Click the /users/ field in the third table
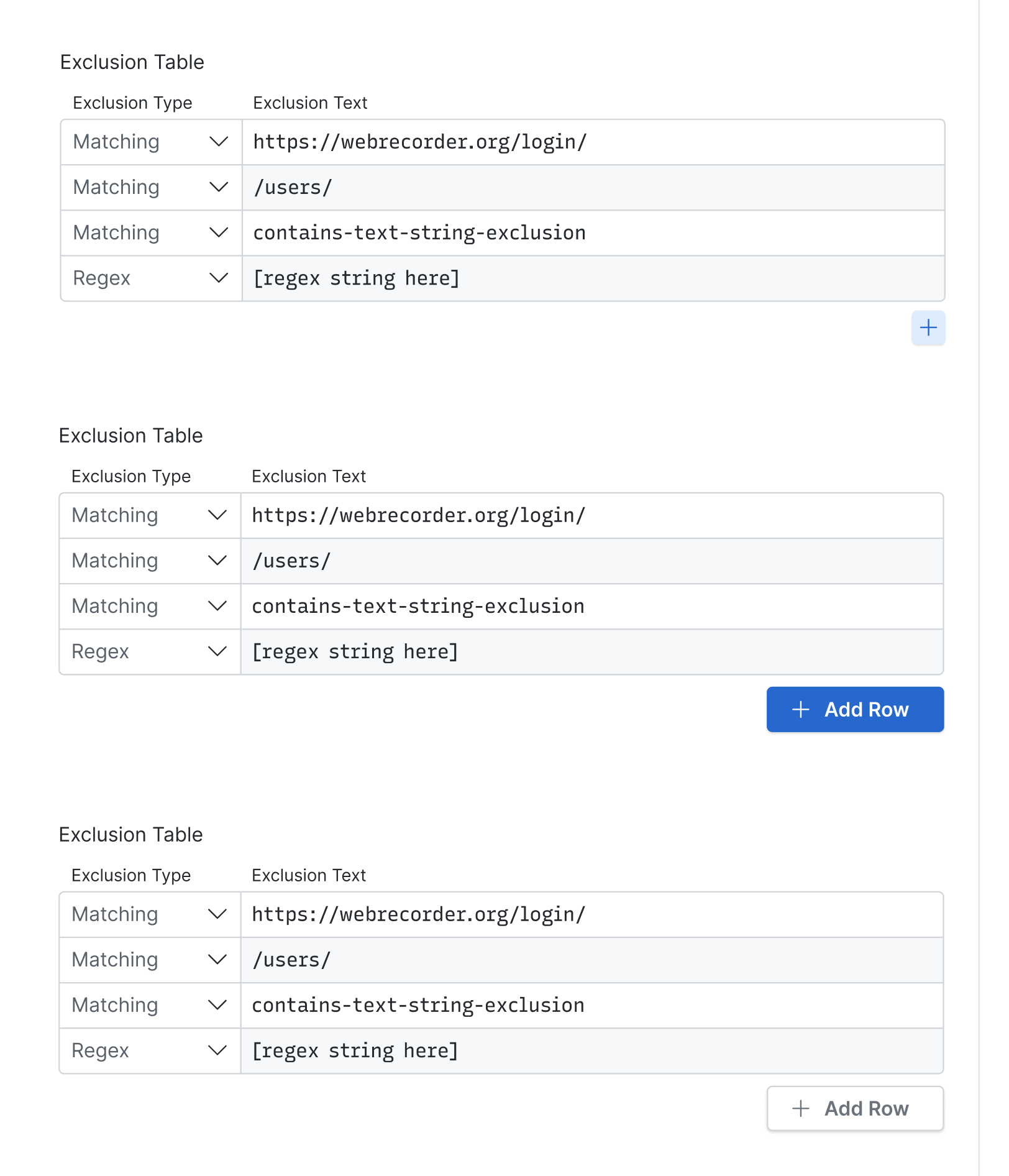Screen dimensions: 1009x1176 559,960
